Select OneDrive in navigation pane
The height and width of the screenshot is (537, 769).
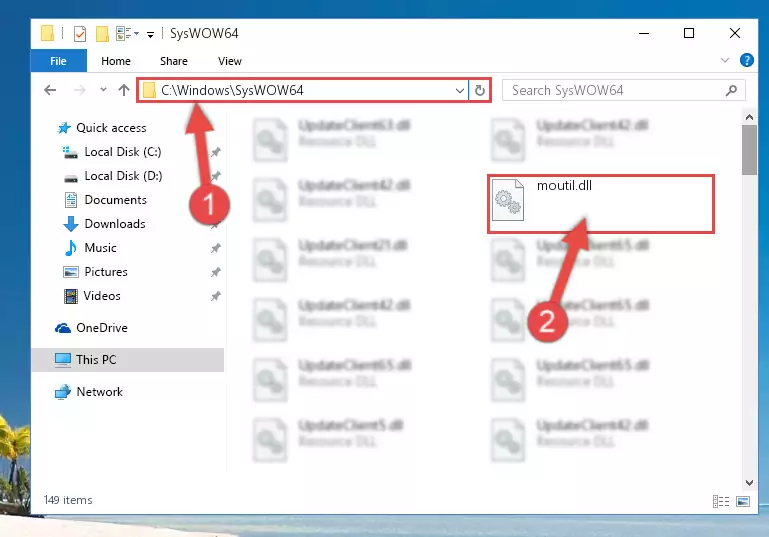click(102, 328)
